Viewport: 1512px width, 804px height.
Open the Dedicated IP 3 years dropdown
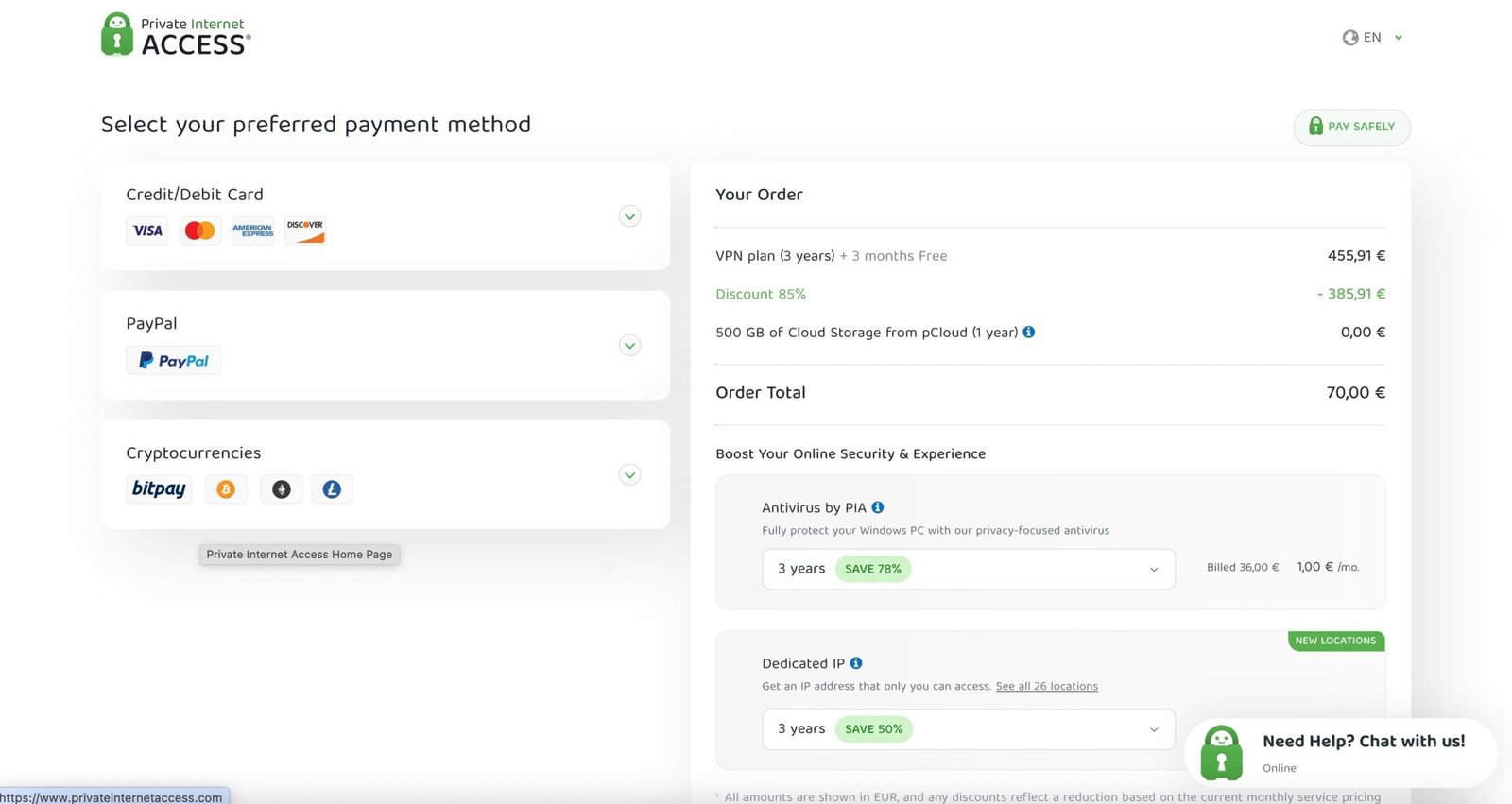pos(969,729)
